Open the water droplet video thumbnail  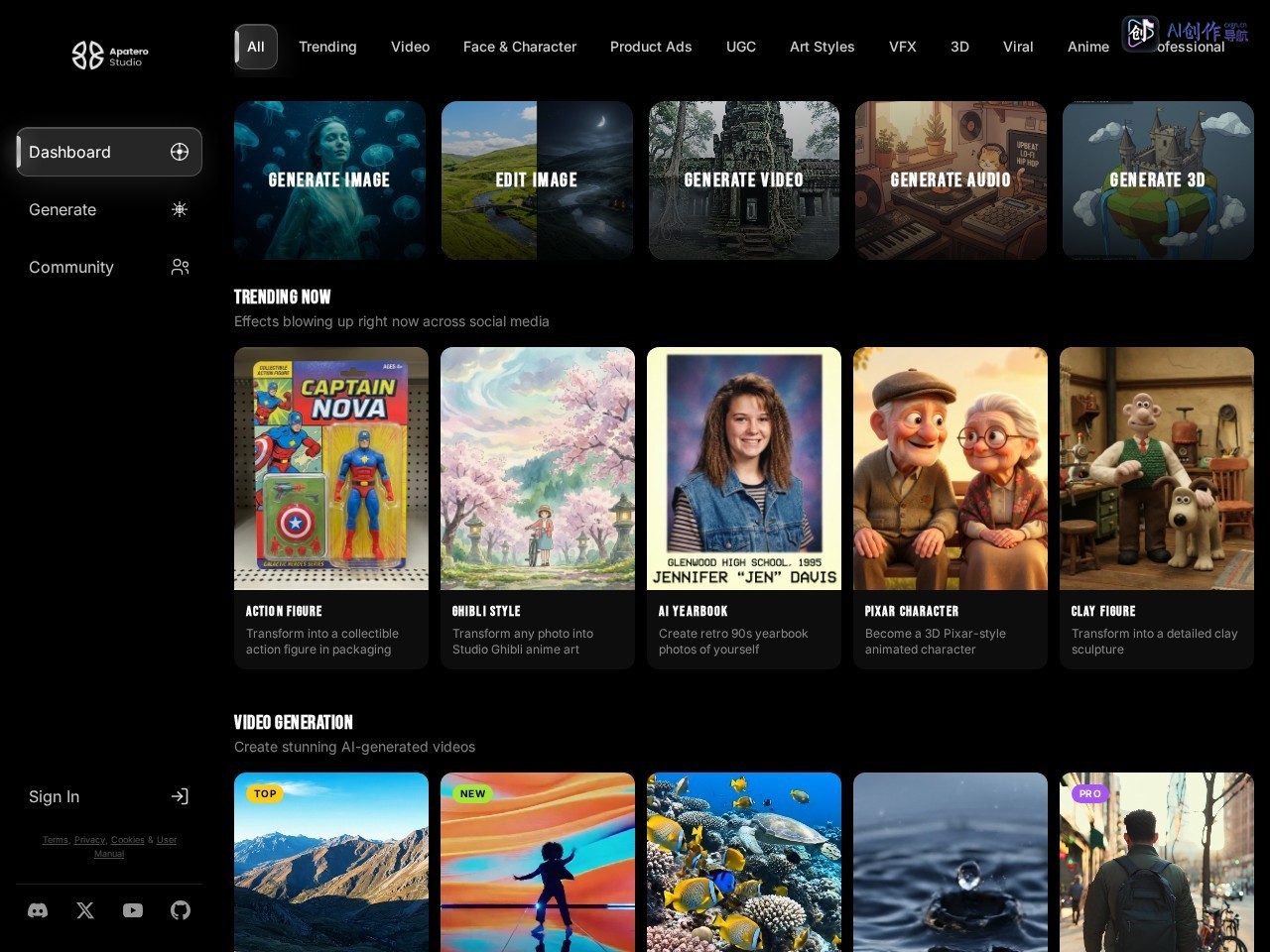951,863
